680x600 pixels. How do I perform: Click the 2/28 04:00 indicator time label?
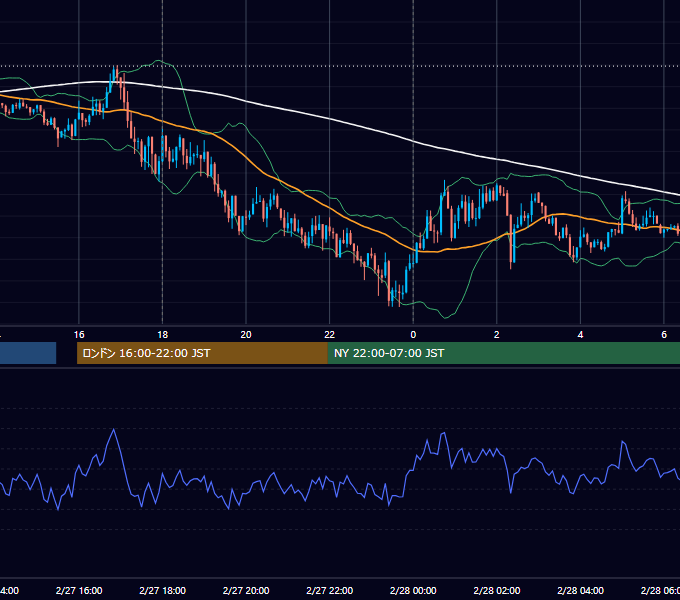point(580,590)
